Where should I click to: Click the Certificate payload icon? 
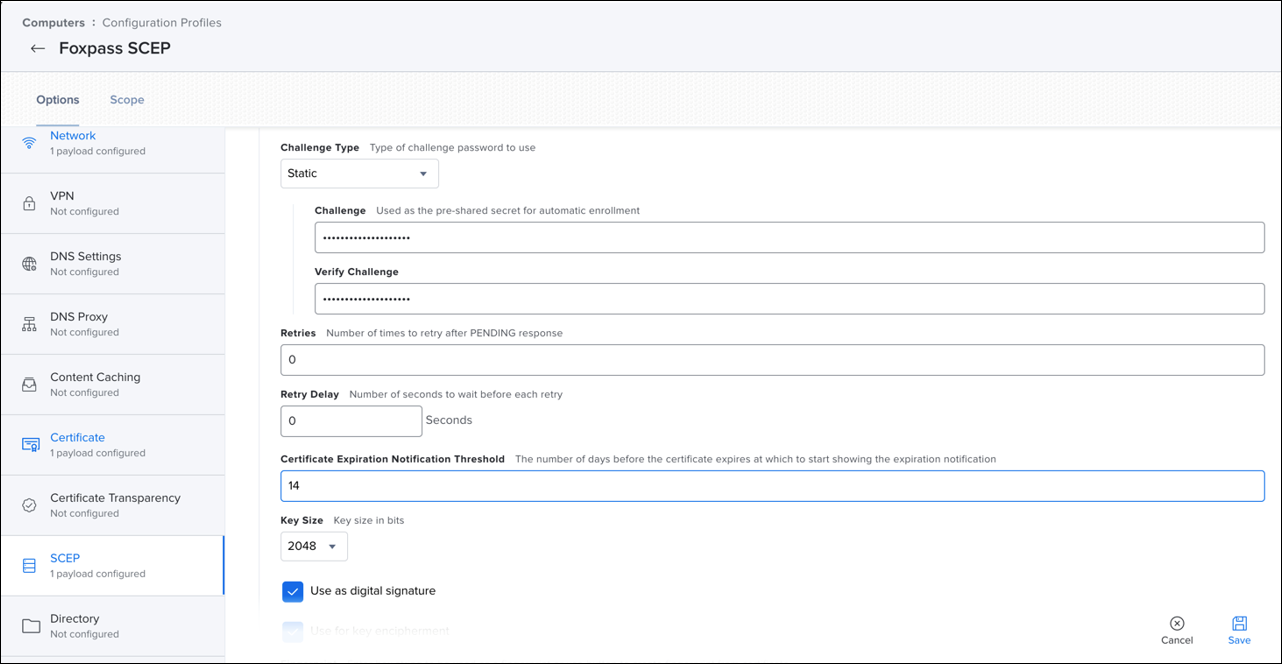[30, 445]
